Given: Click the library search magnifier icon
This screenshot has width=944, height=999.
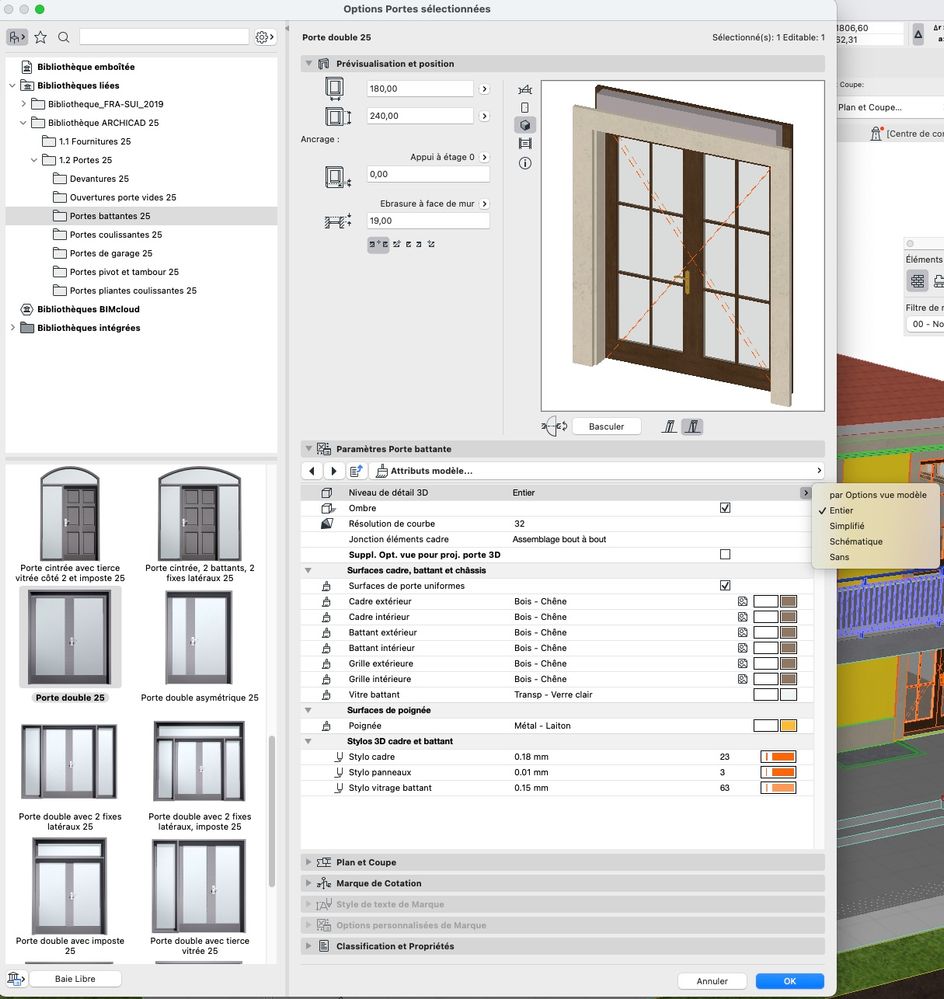Looking at the screenshot, I should pos(64,37).
